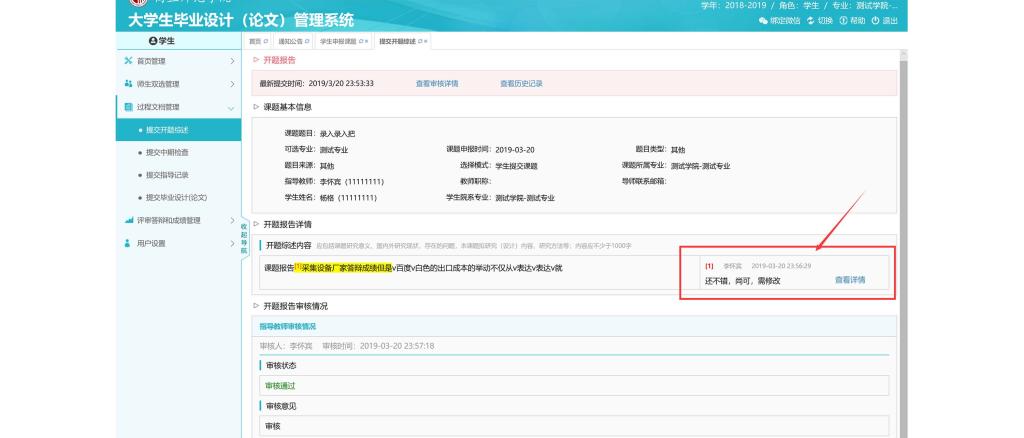Collapse the 课题基本信息 section triangle
The width and height of the screenshot is (1024, 438).
coord(256,107)
